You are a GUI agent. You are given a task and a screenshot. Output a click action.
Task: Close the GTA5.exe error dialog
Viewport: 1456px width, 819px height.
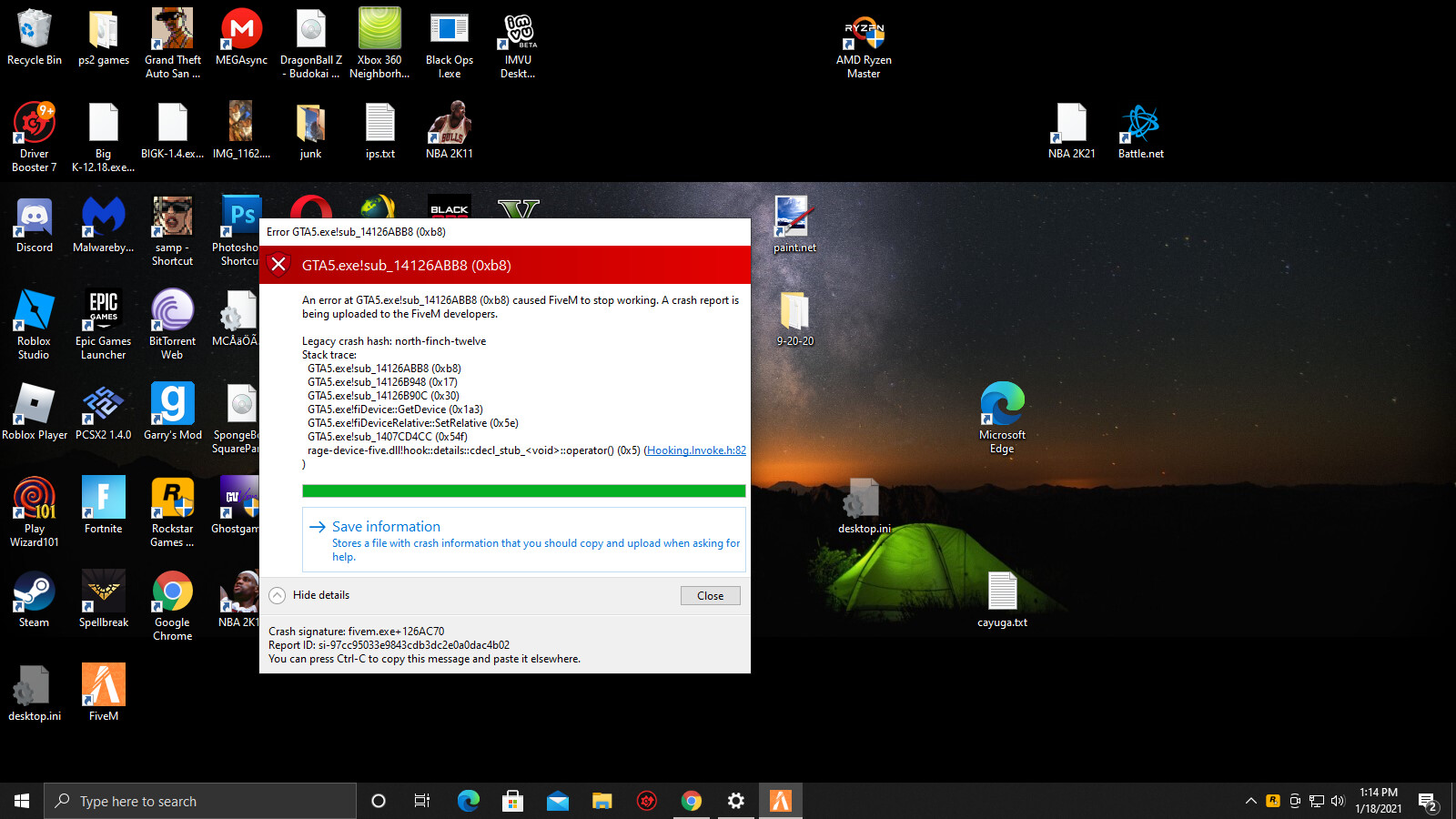(711, 595)
